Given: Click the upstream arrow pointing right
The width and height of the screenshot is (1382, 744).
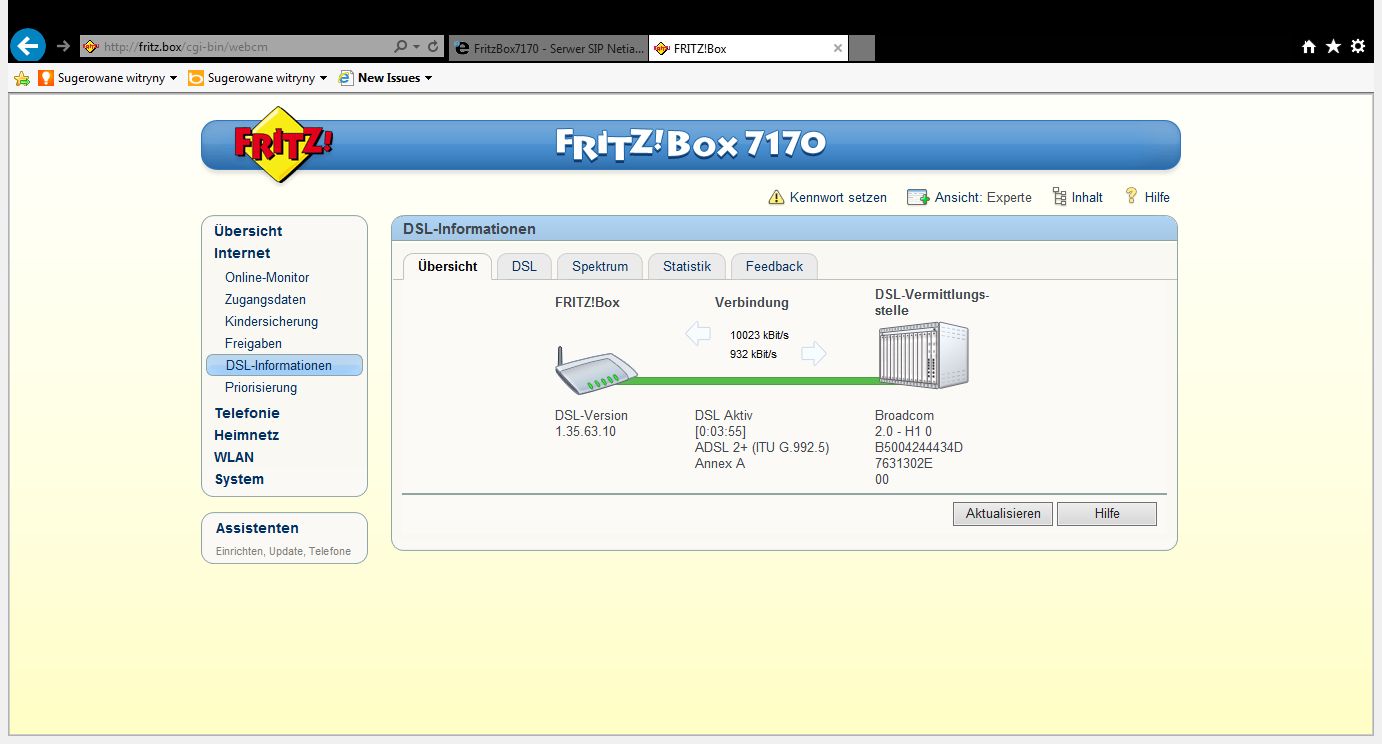Looking at the screenshot, I should click(x=814, y=353).
